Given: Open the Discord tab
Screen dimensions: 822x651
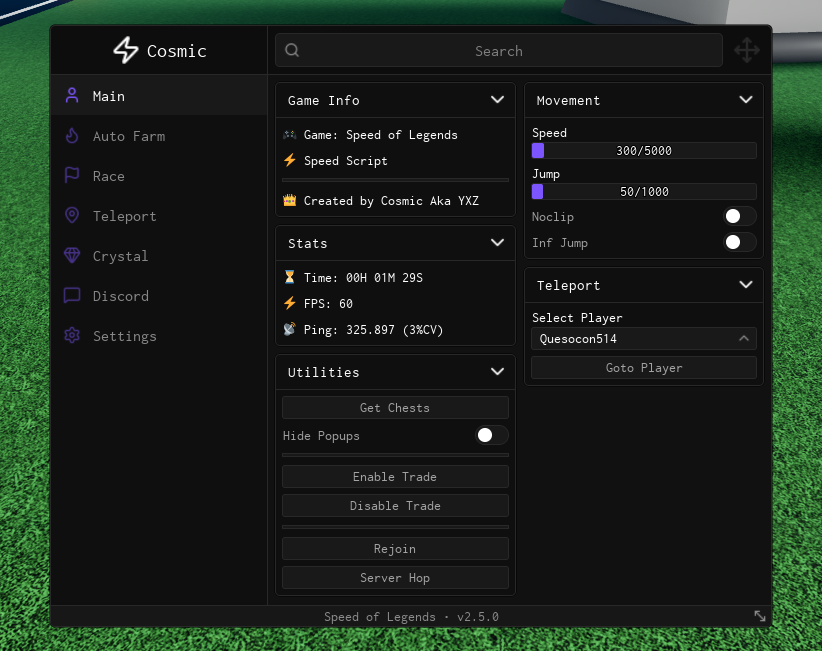Looking at the screenshot, I should 159,296.
